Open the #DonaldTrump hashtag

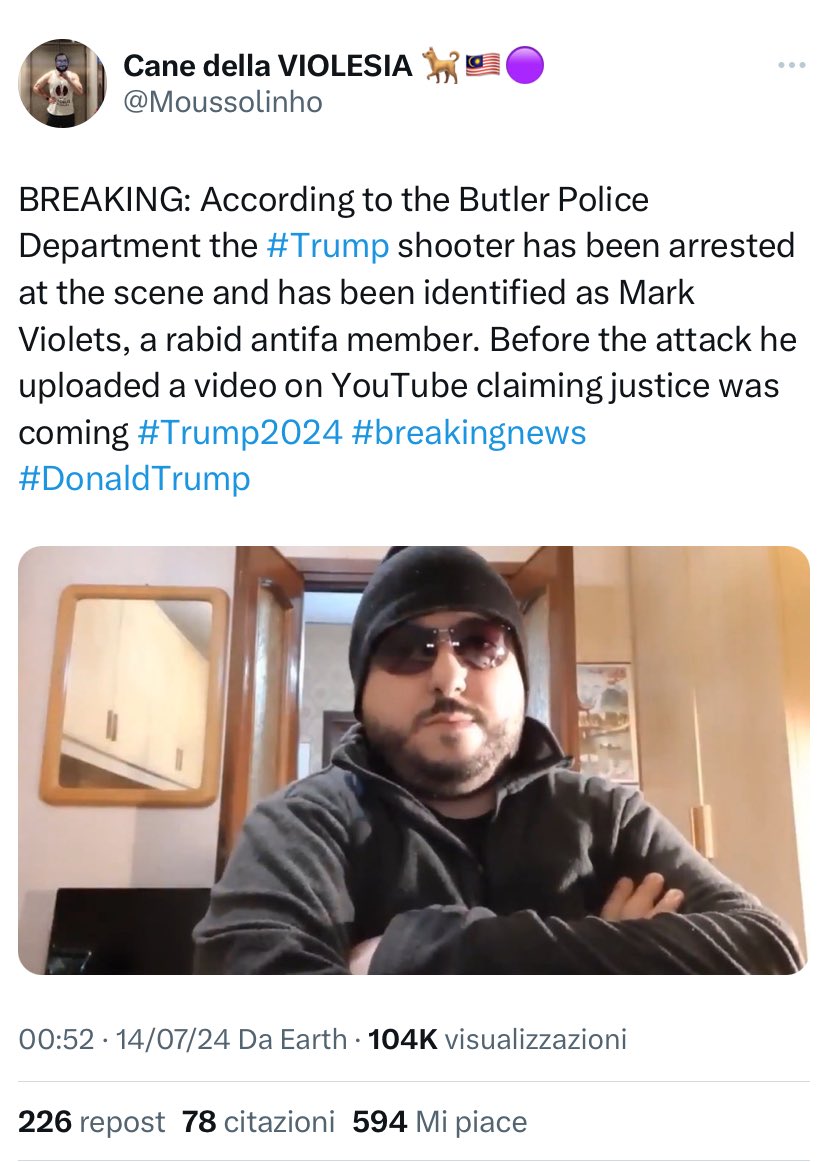pos(134,479)
